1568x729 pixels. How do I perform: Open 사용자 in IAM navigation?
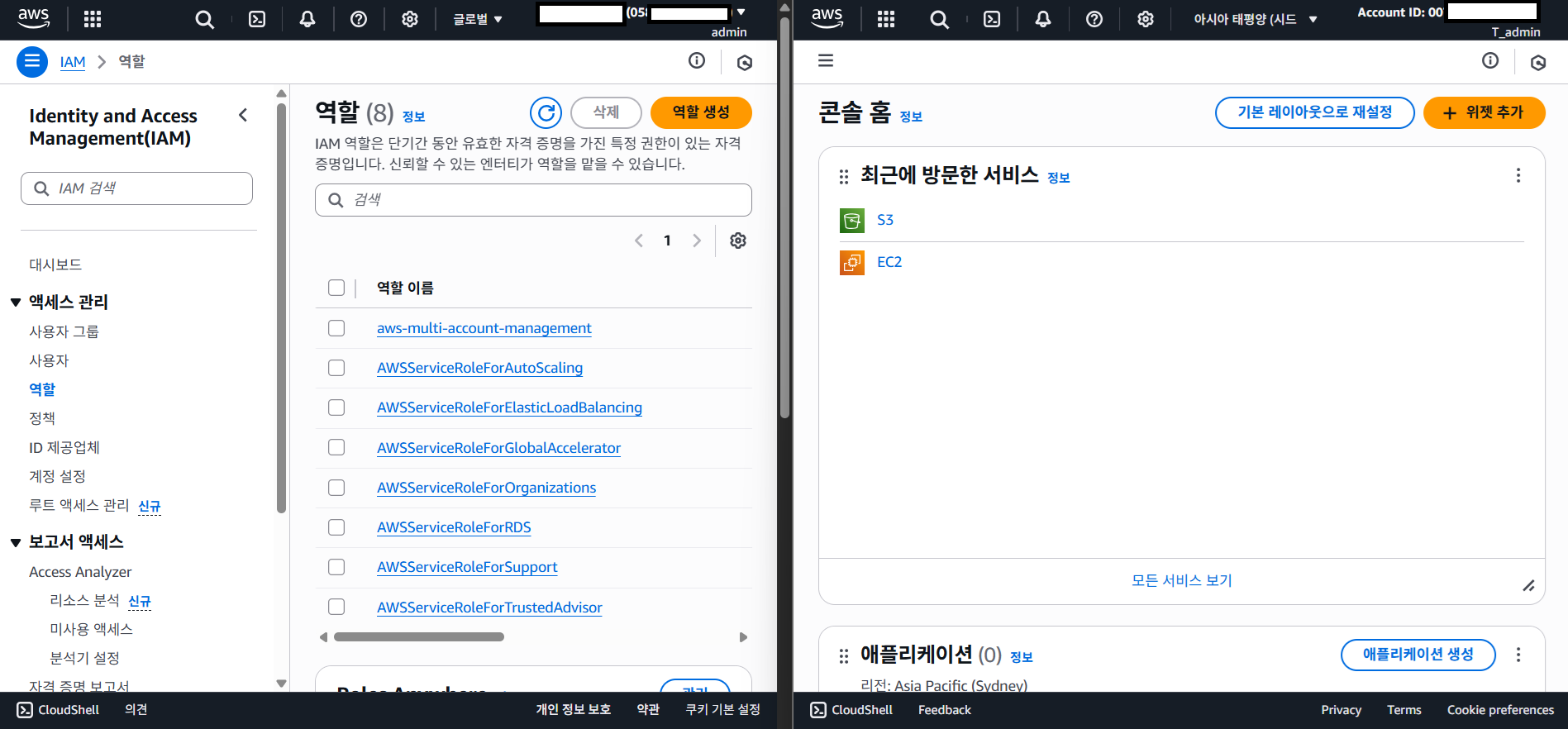point(49,360)
